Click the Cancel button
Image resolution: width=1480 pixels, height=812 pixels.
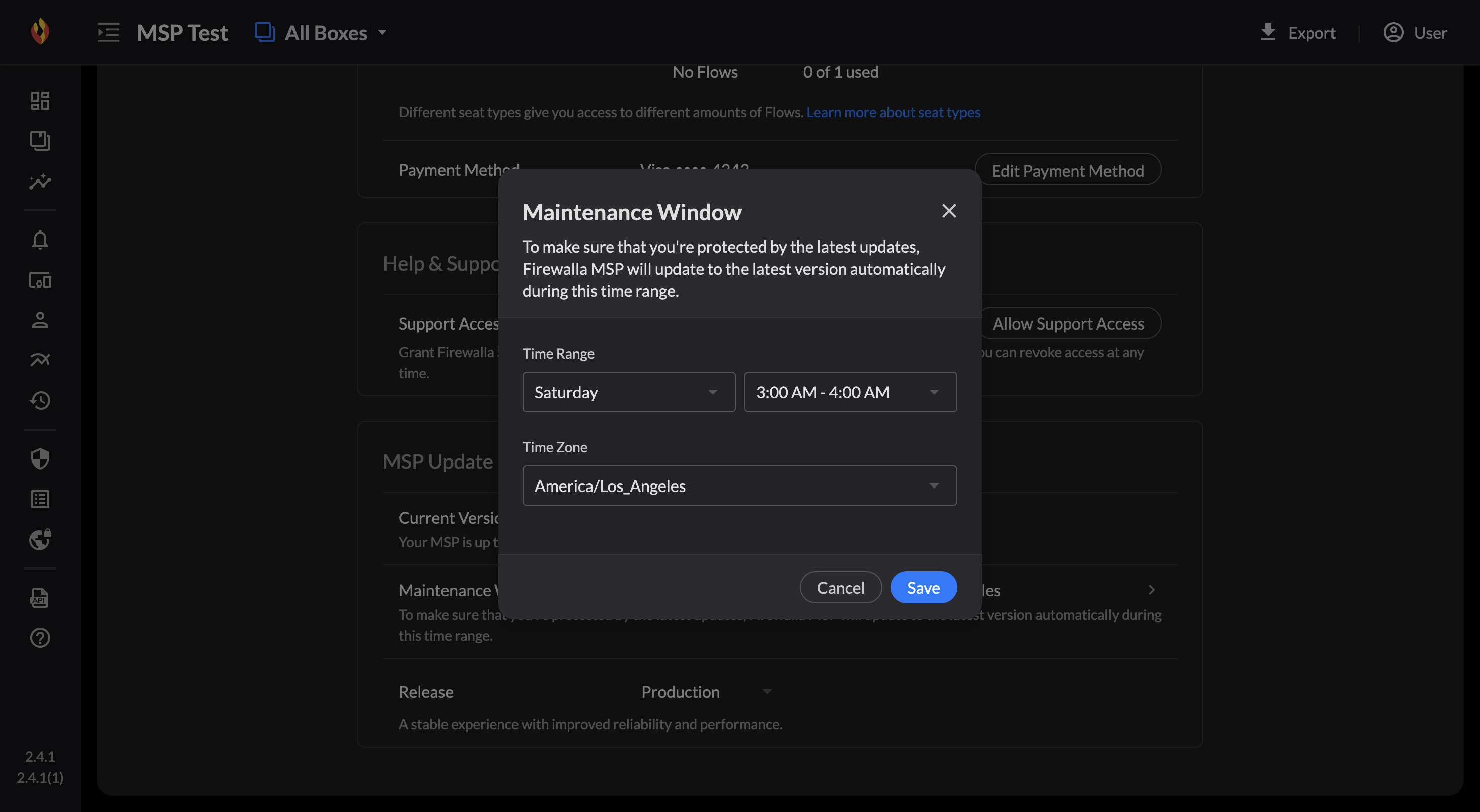[841, 588]
